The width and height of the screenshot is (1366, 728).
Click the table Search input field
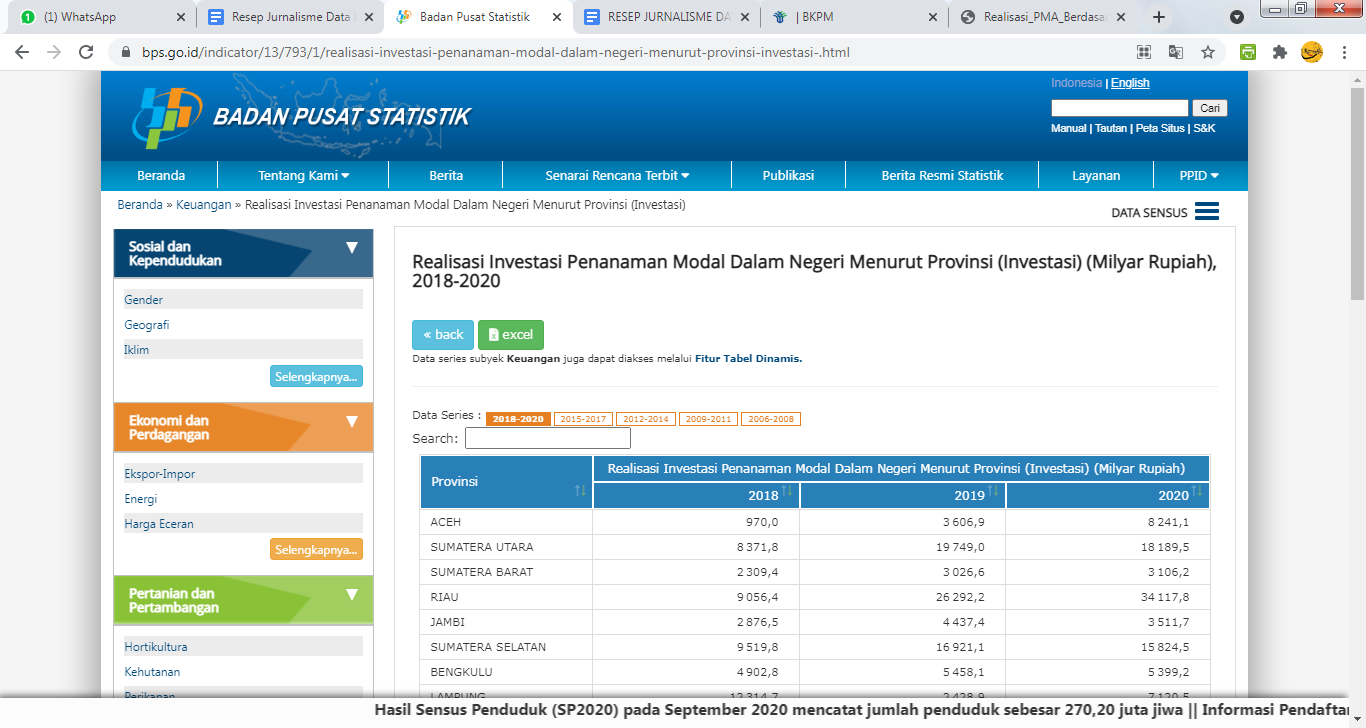click(x=547, y=438)
